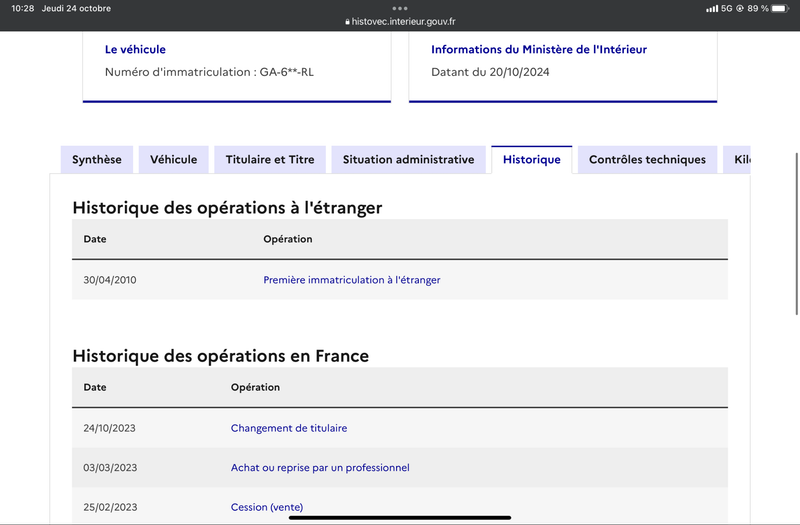Open the Titulaire et Titre tab
This screenshot has width=800, height=525.
tap(270, 160)
